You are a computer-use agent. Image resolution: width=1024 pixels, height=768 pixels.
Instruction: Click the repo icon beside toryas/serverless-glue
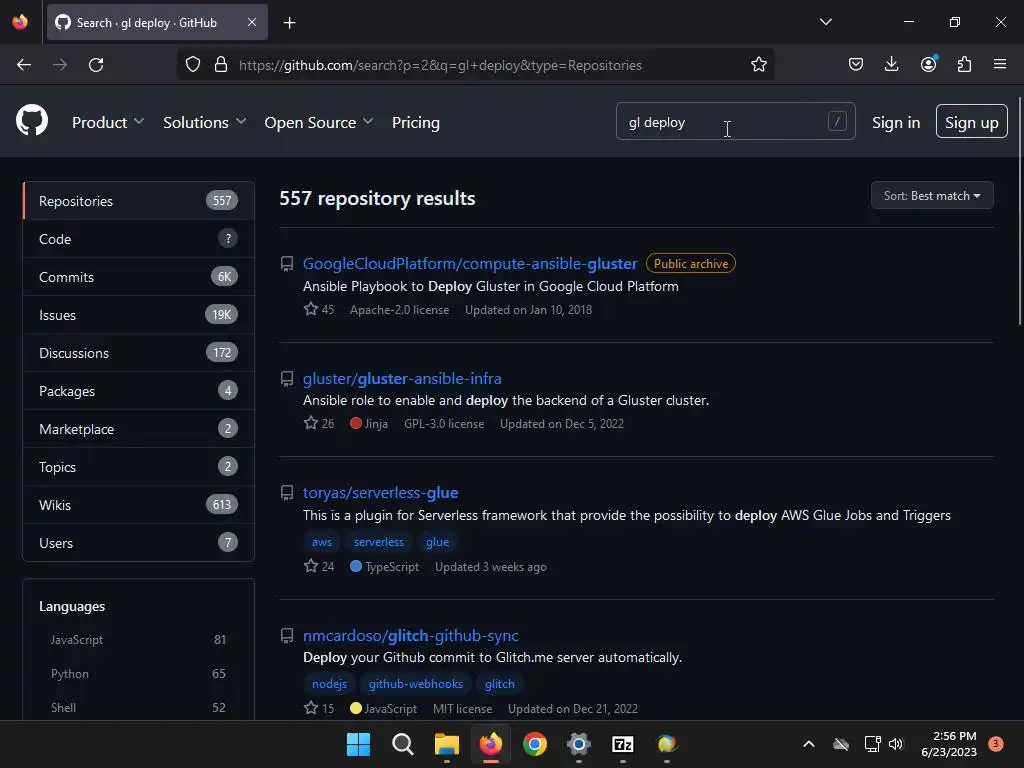(x=287, y=492)
